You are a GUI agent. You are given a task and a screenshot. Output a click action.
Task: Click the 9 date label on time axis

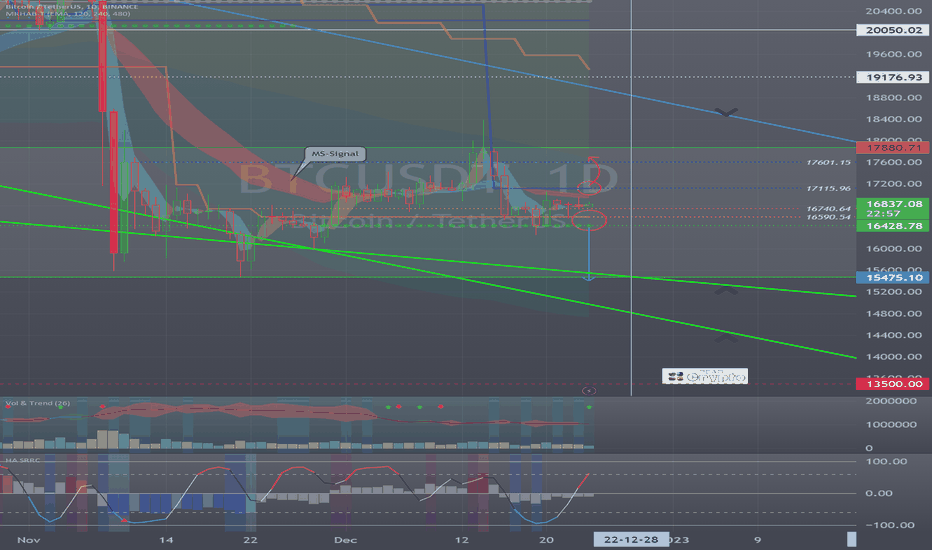[x=757, y=540]
